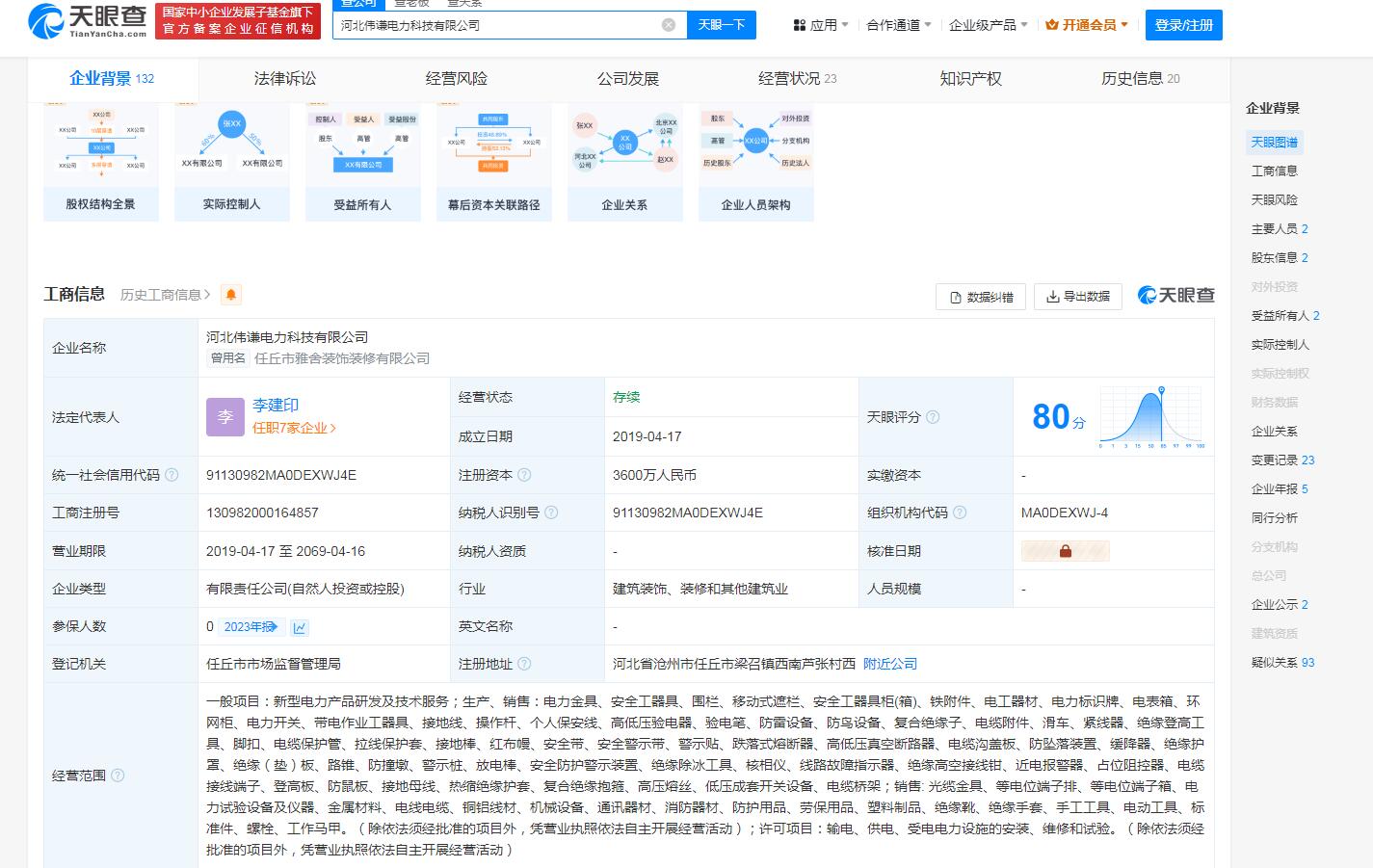The image size is (1373, 868).
Task: Jump to 变更记录 in sidebar
Action: click(1282, 460)
